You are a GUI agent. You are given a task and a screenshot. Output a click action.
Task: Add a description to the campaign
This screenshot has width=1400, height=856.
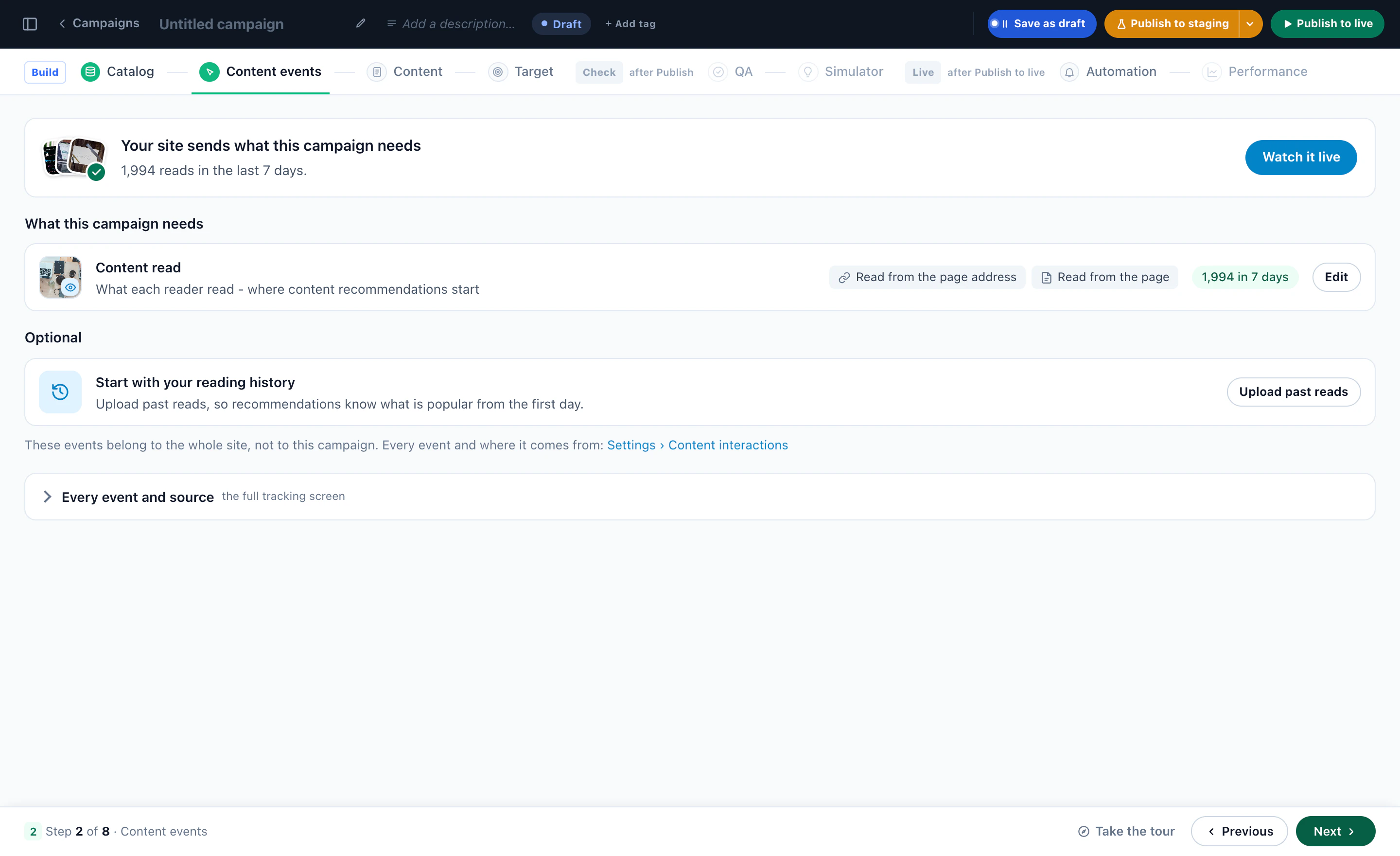[x=451, y=24]
